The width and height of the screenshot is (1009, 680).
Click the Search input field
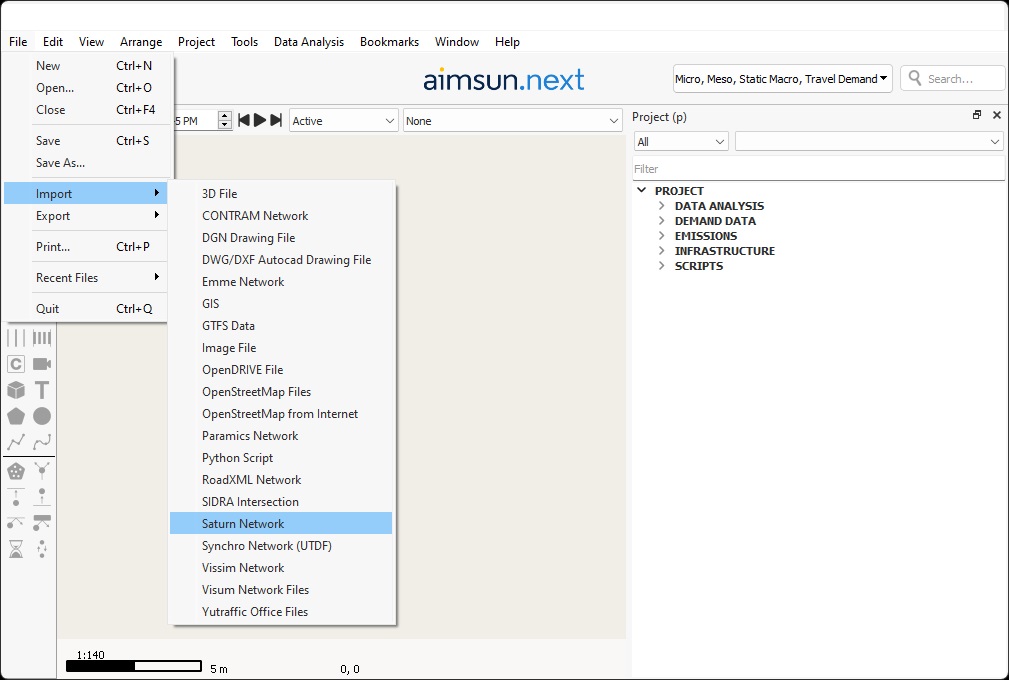[952, 78]
